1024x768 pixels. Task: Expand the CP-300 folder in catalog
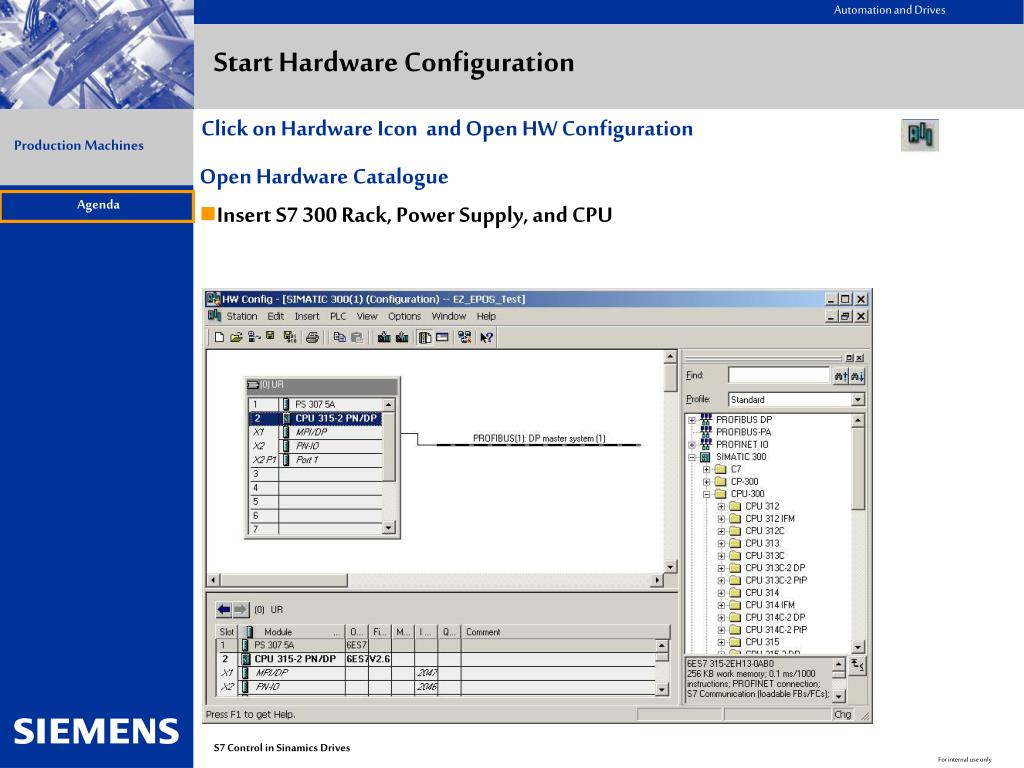click(706, 482)
